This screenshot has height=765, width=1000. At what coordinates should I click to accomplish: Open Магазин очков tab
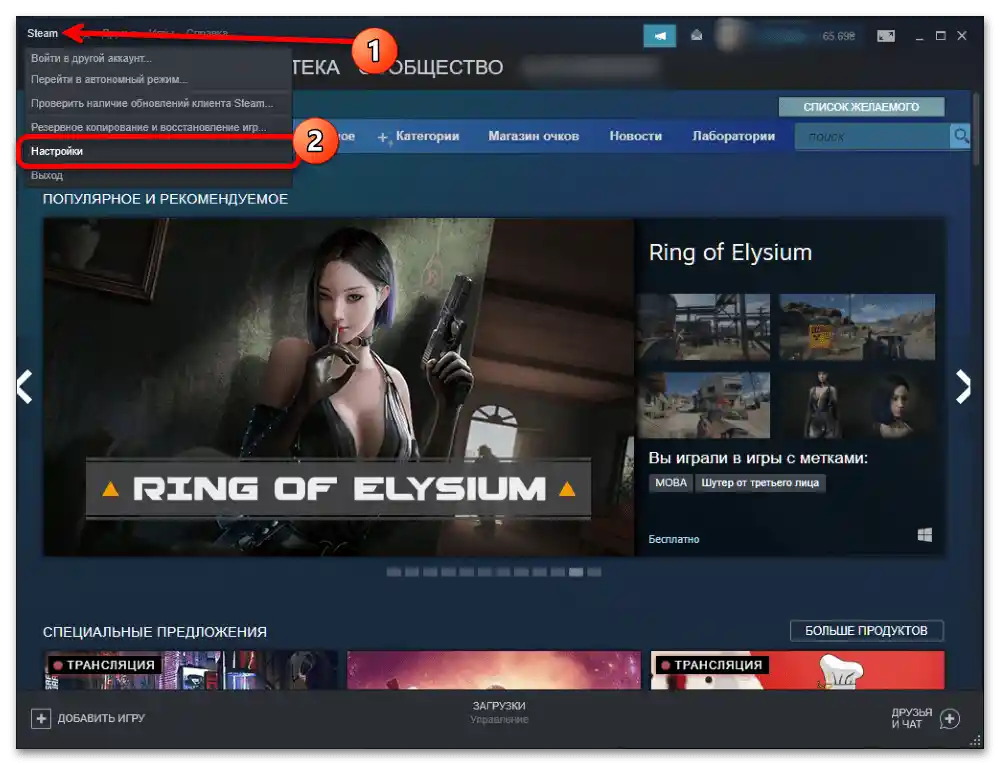pyautogui.click(x=533, y=136)
